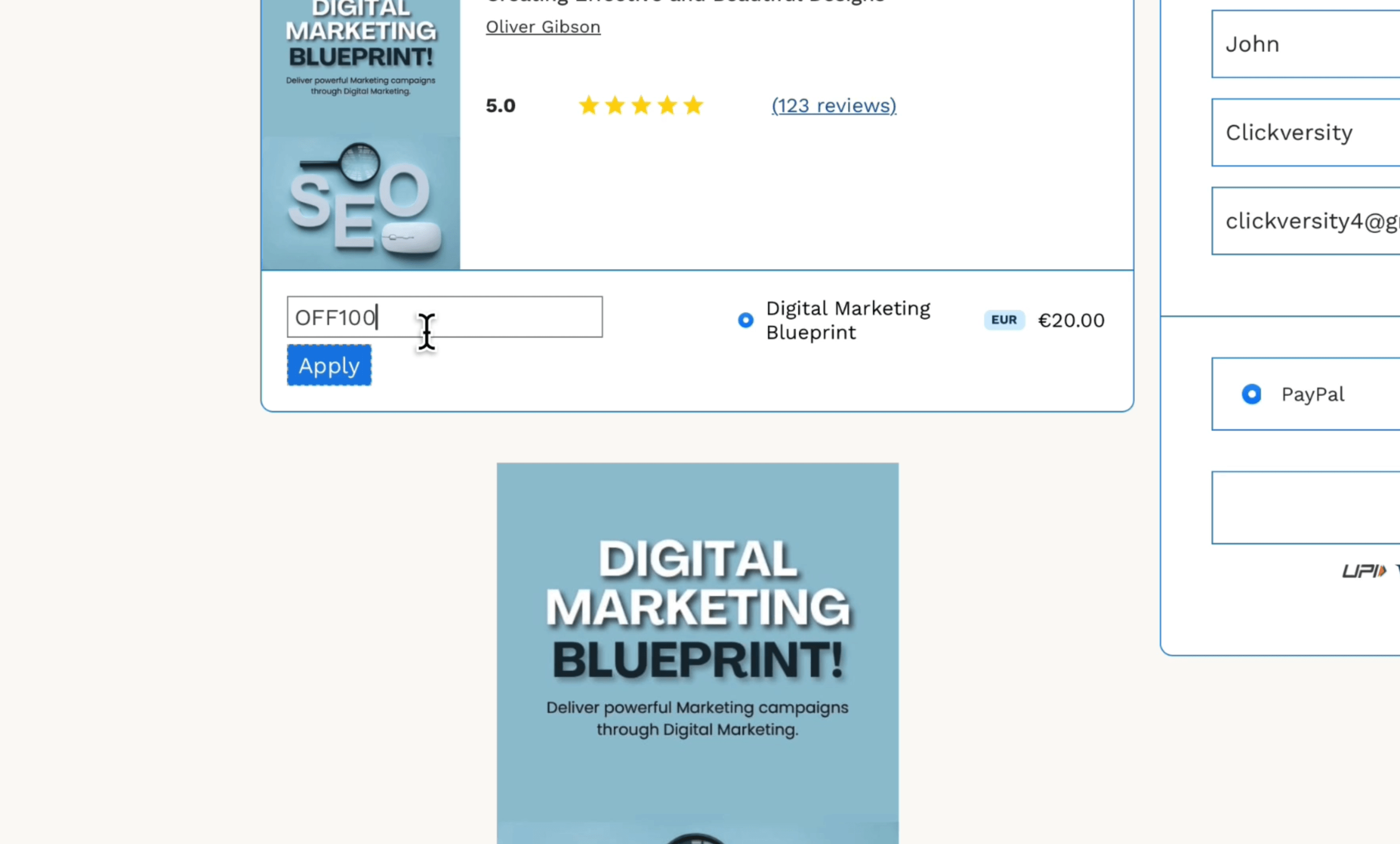Click the coupon code field containing OFF100
The width and height of the screenshot is (1400, 844).
pos(444,317)
